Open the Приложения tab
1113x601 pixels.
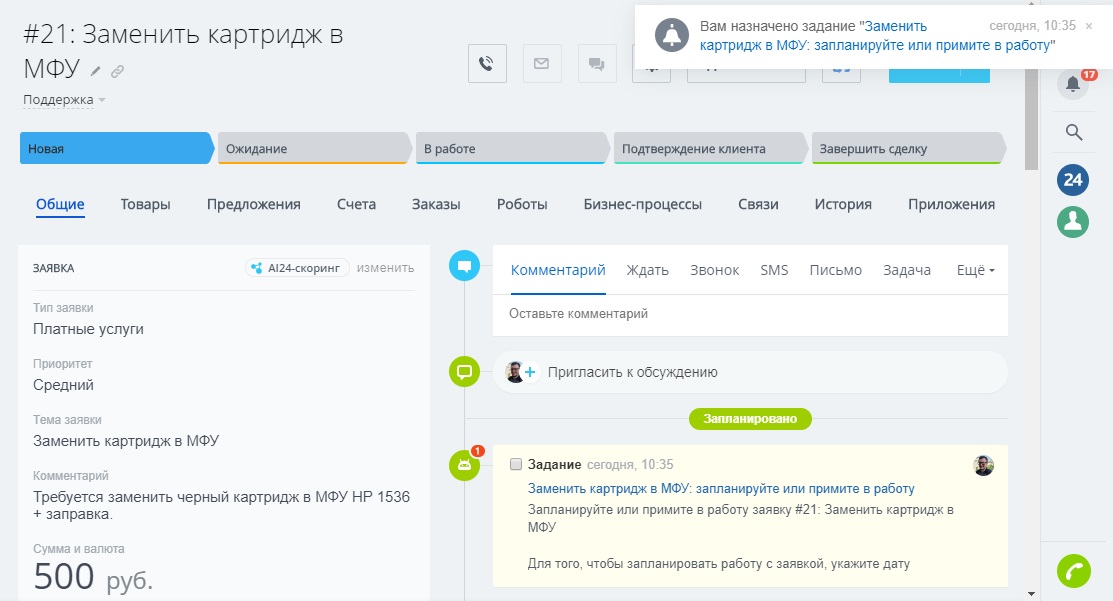(x=951, y=204)
